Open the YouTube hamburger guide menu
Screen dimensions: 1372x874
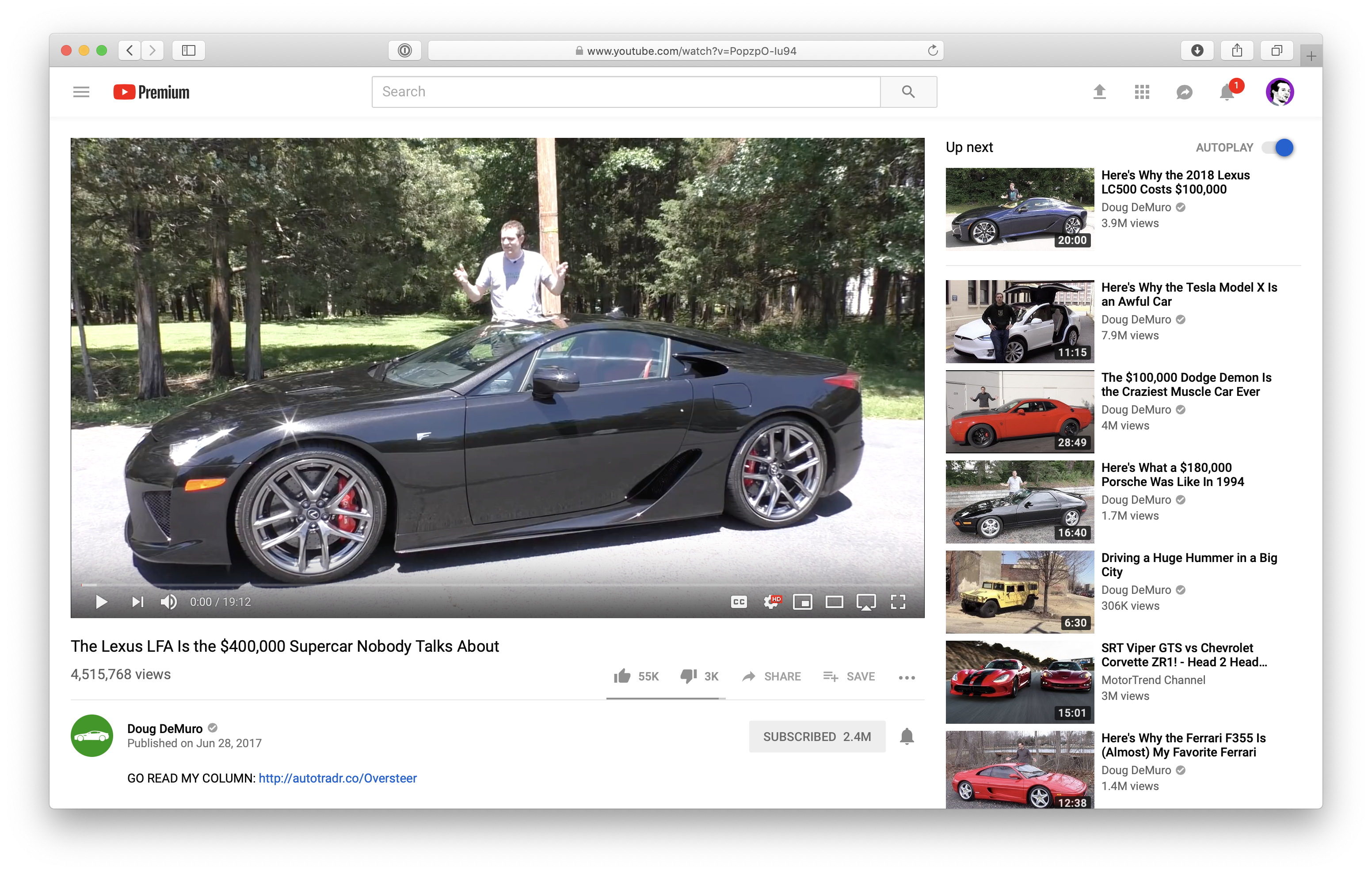[81, 92]
